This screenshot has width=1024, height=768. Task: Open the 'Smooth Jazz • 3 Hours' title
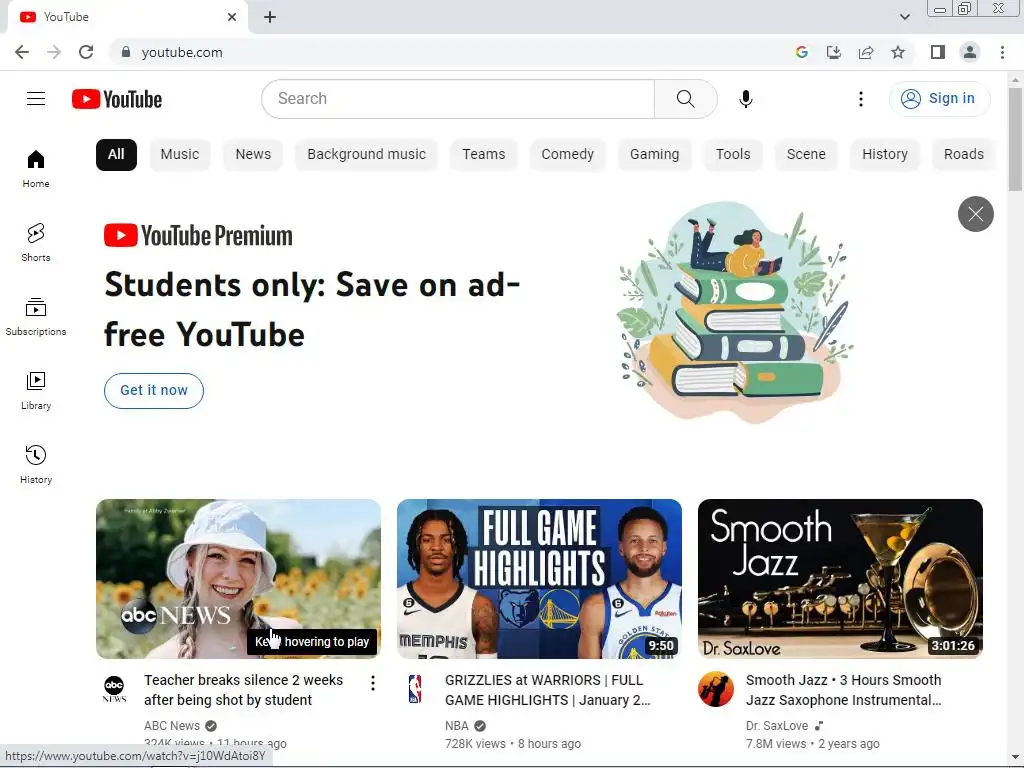click(844, 690)
